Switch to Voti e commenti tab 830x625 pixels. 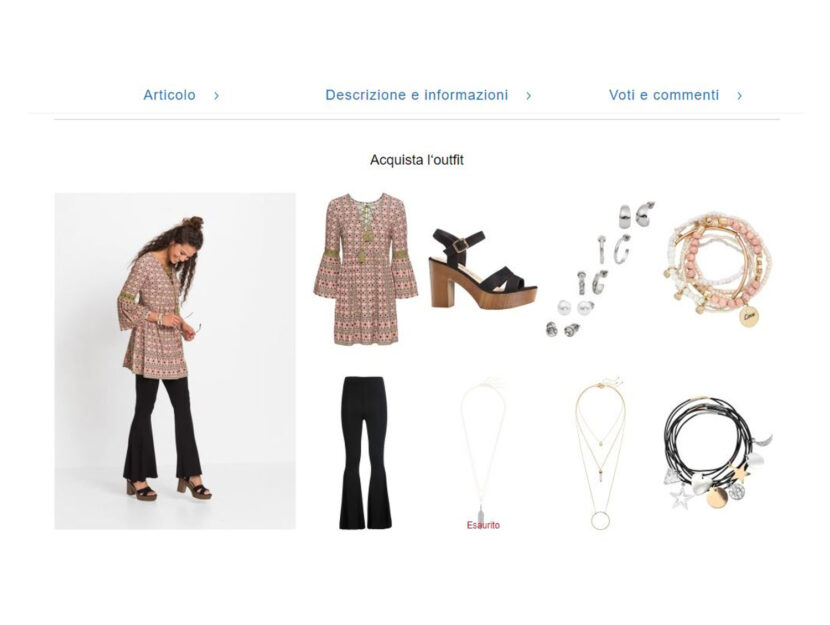[664, 95]
